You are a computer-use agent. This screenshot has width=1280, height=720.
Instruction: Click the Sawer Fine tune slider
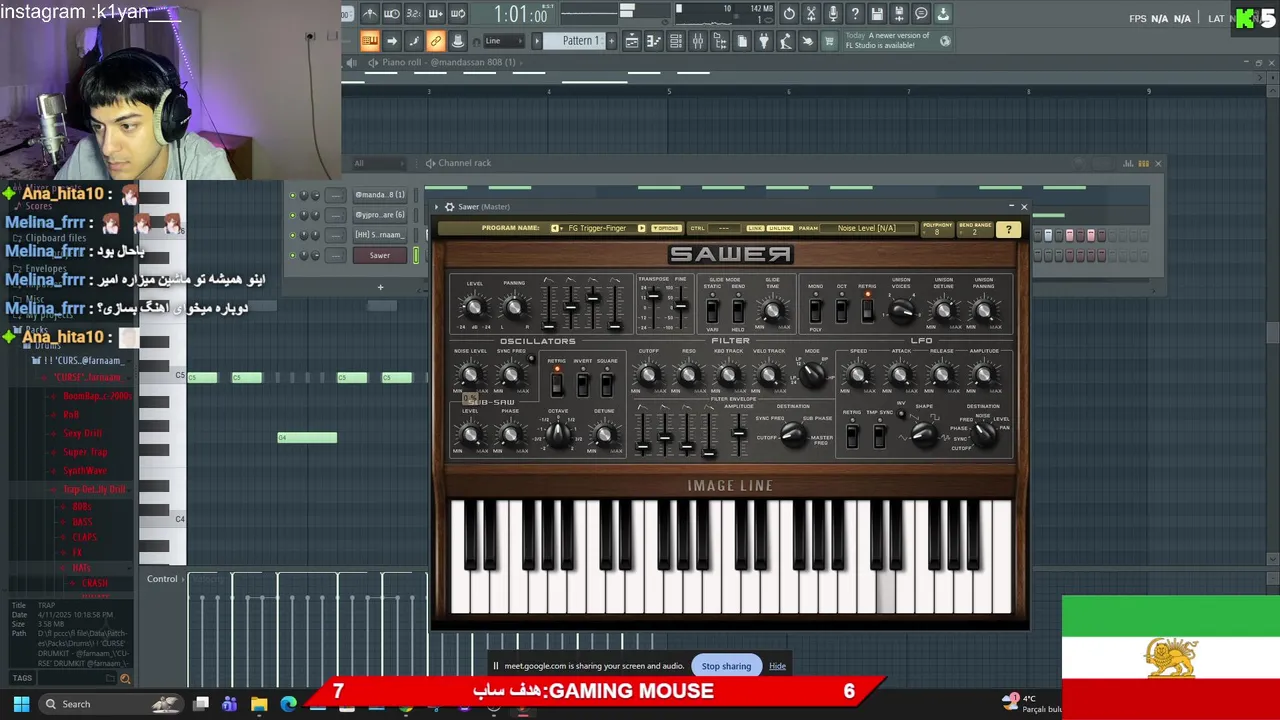pos(680,308)
